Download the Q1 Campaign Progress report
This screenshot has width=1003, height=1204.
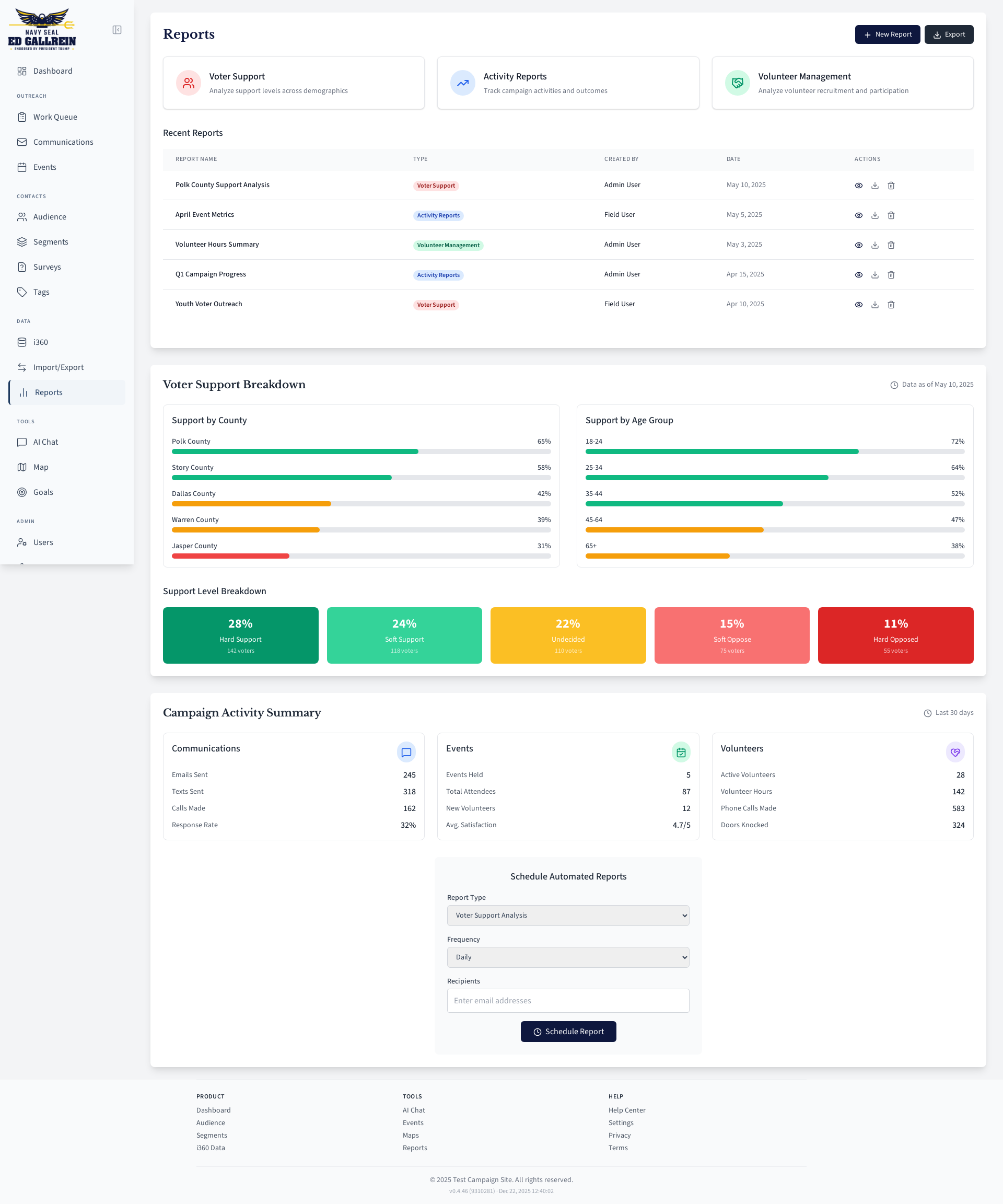(874, 275)
